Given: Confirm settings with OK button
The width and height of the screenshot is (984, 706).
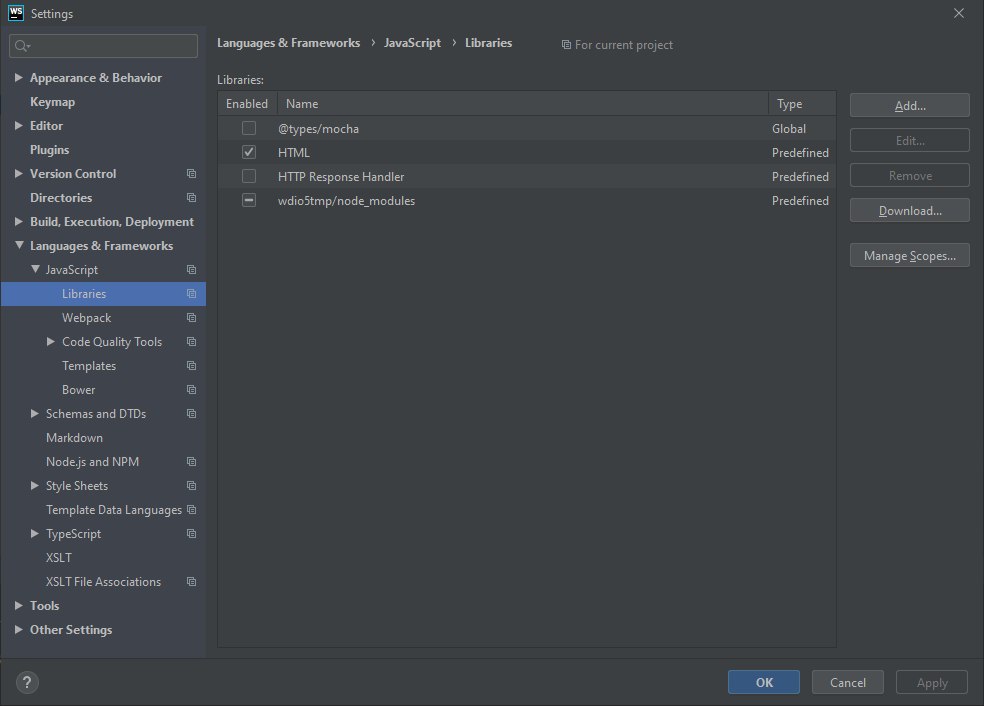Looking at the screenshot, I should pyautogui.click(x=764, y=682).
